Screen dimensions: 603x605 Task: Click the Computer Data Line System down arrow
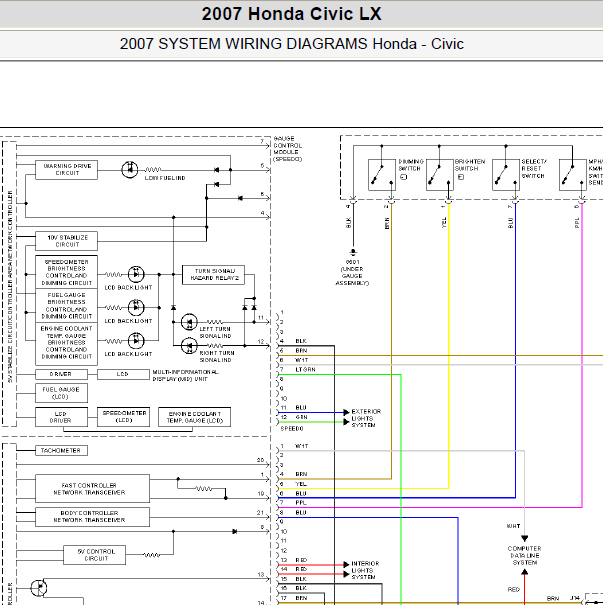pos(525,538)
